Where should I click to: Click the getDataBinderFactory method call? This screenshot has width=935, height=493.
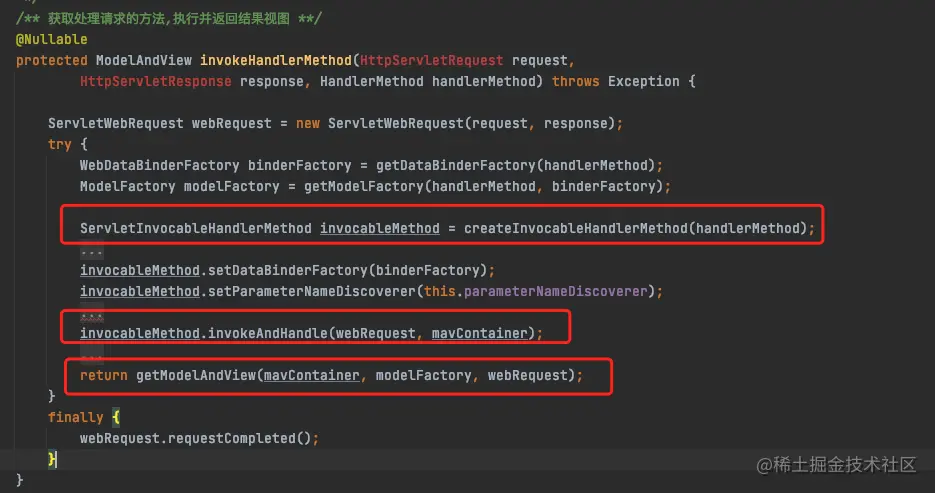click(x=456, y=165)
